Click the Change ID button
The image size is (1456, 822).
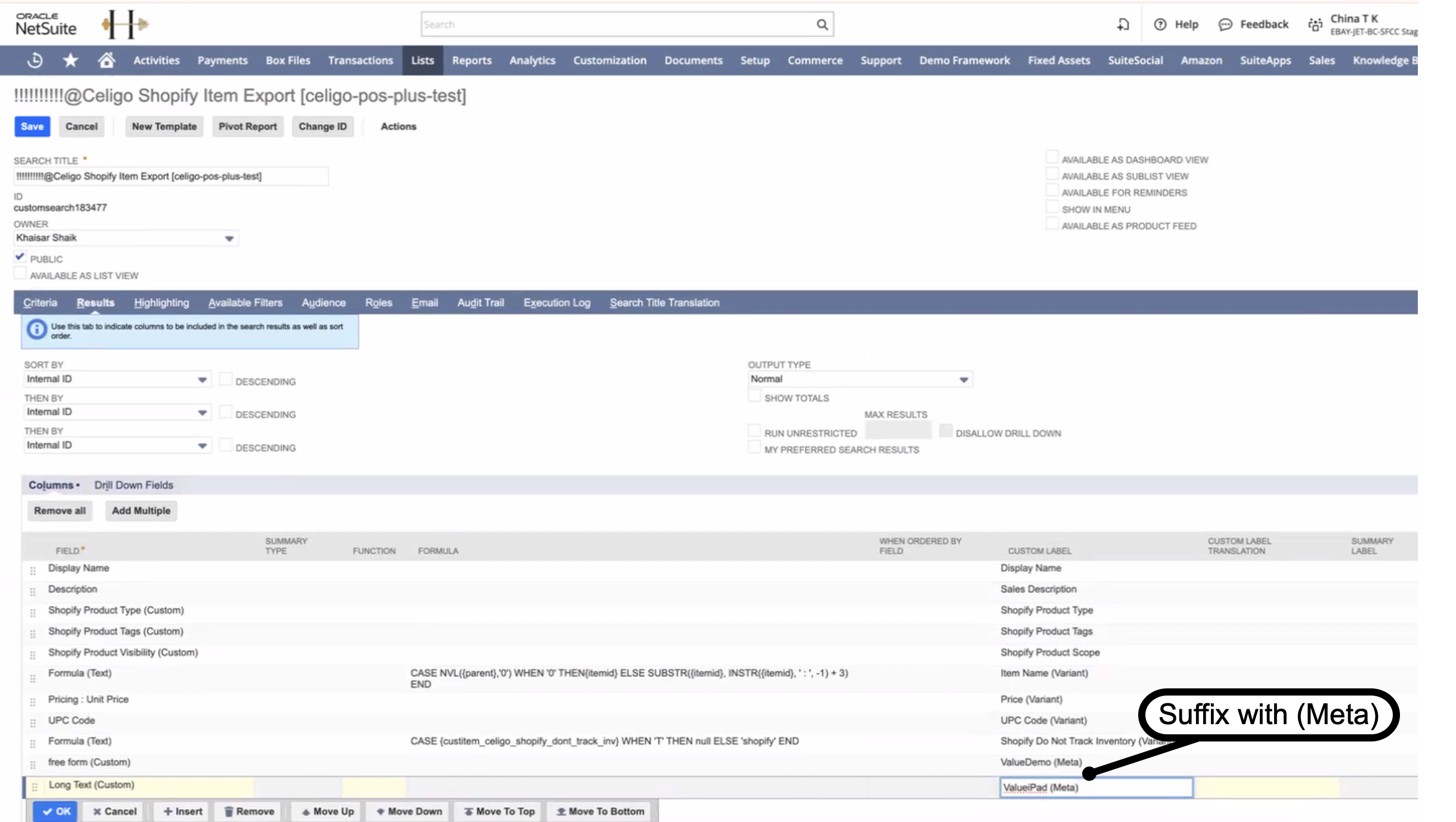[323, 126]
